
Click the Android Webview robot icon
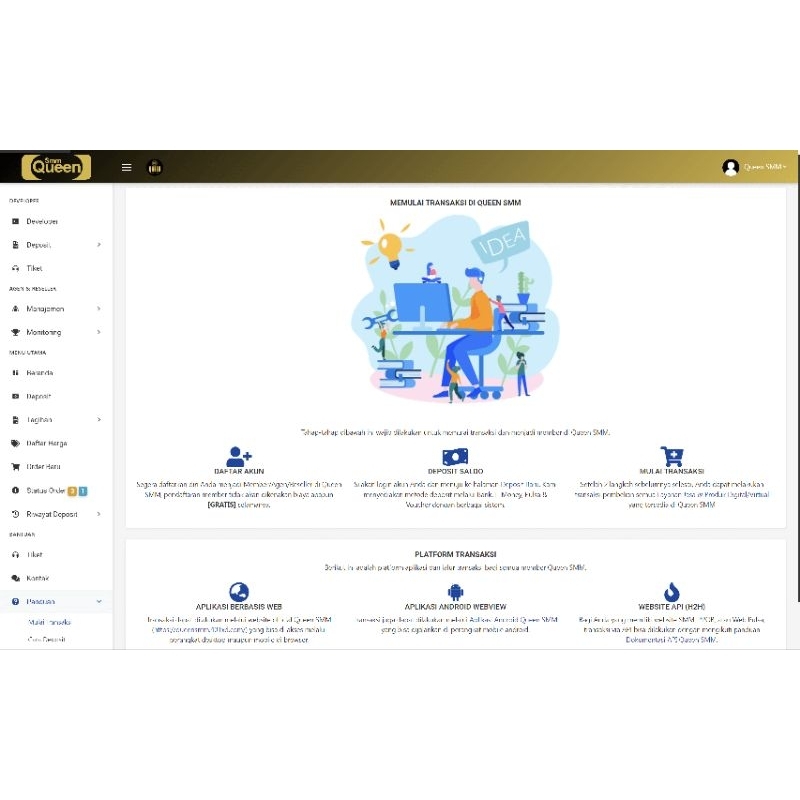tap(455, 592)
